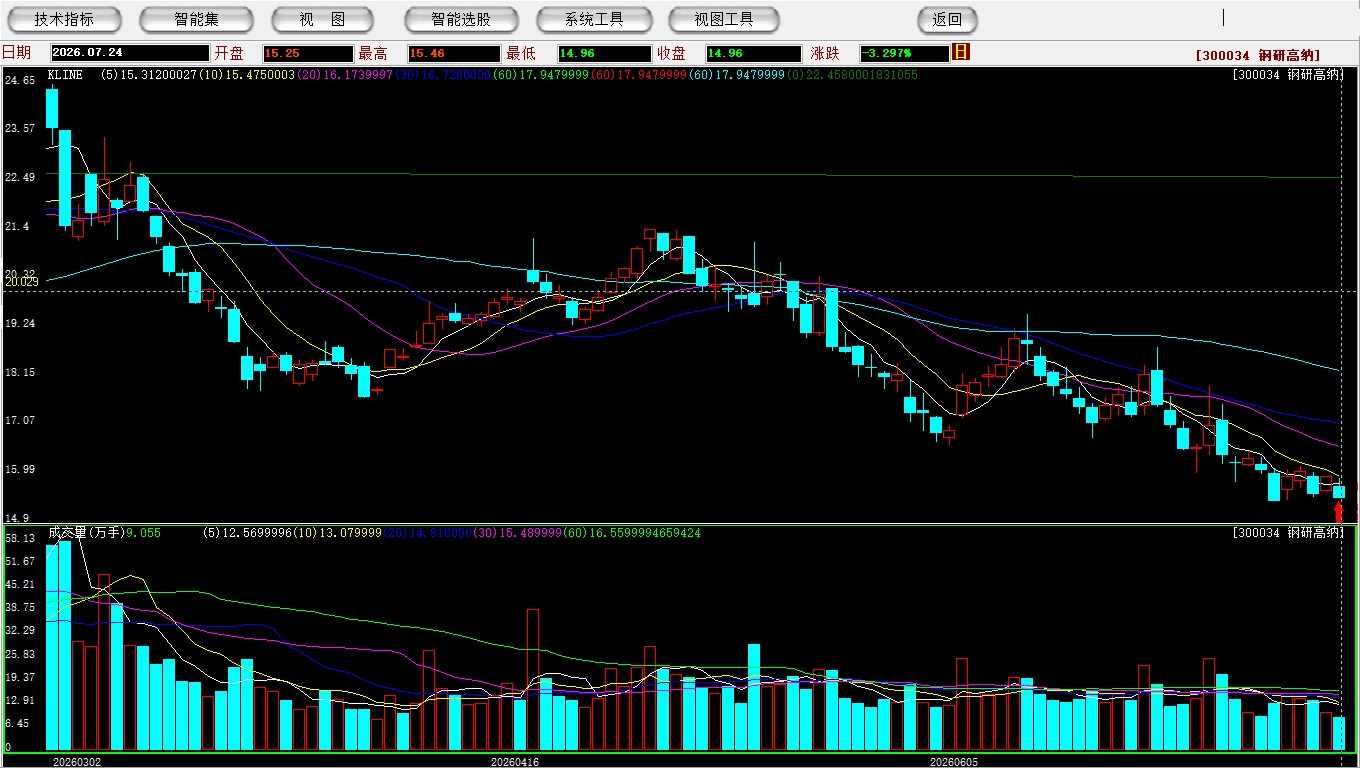Click the 日期 field showing 2026.07.24
The image size is (1360, 768).
tap(129, 53)
